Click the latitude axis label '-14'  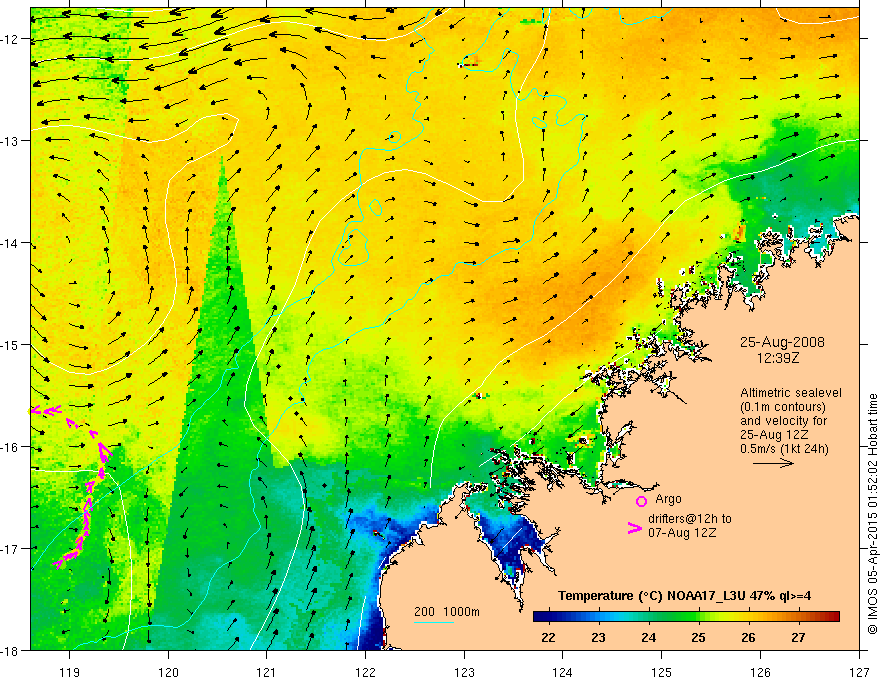(11, 243)
